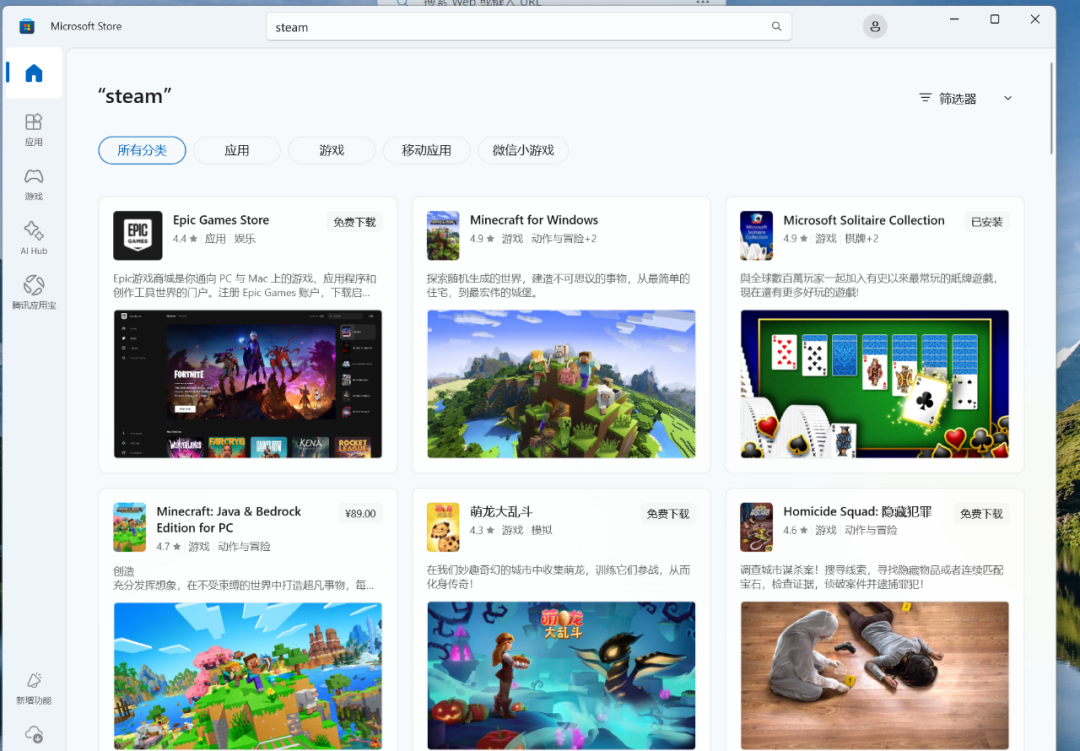
Task: Open 新增功能 in the sidebar
Action: (34, 688)
